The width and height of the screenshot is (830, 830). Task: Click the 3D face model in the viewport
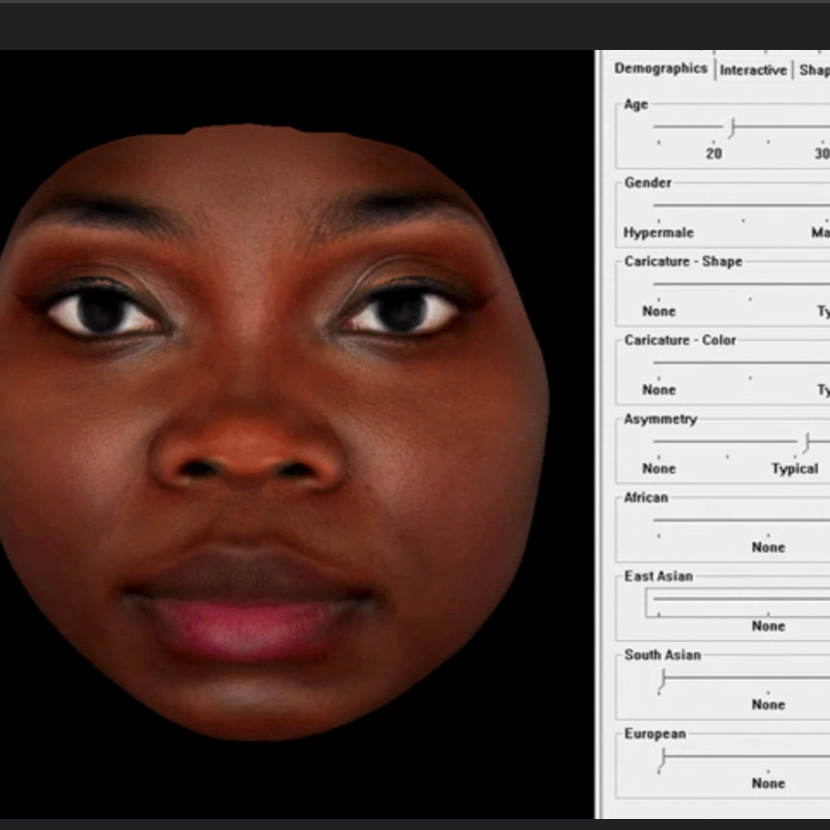(274, 431)
